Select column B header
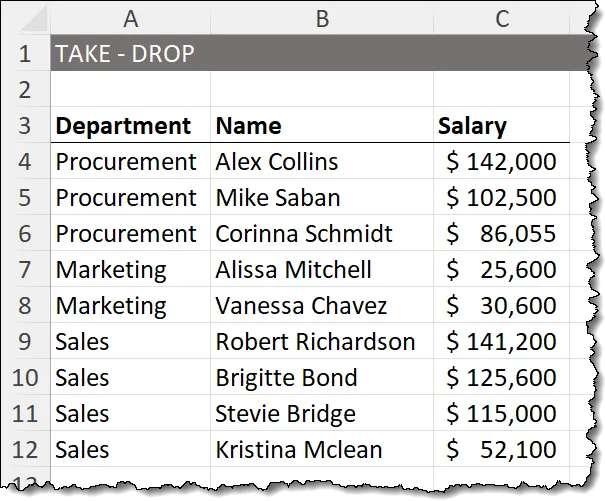Screen dimensions: 605x501 pos(322,17)
